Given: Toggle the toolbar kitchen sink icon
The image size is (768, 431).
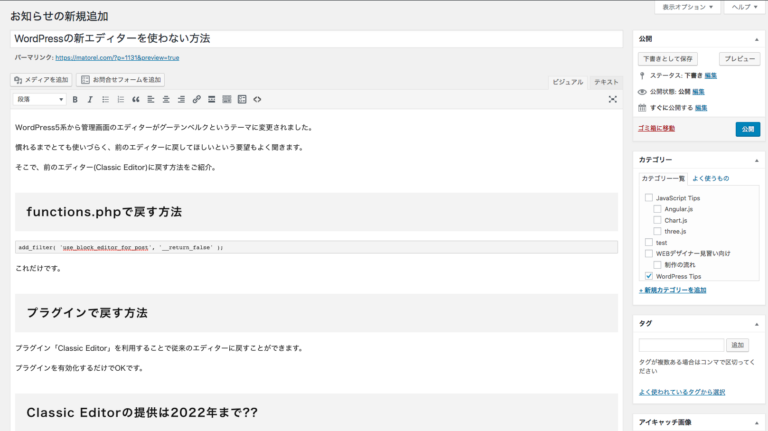Looking at the screenshot, I should 227,99.
